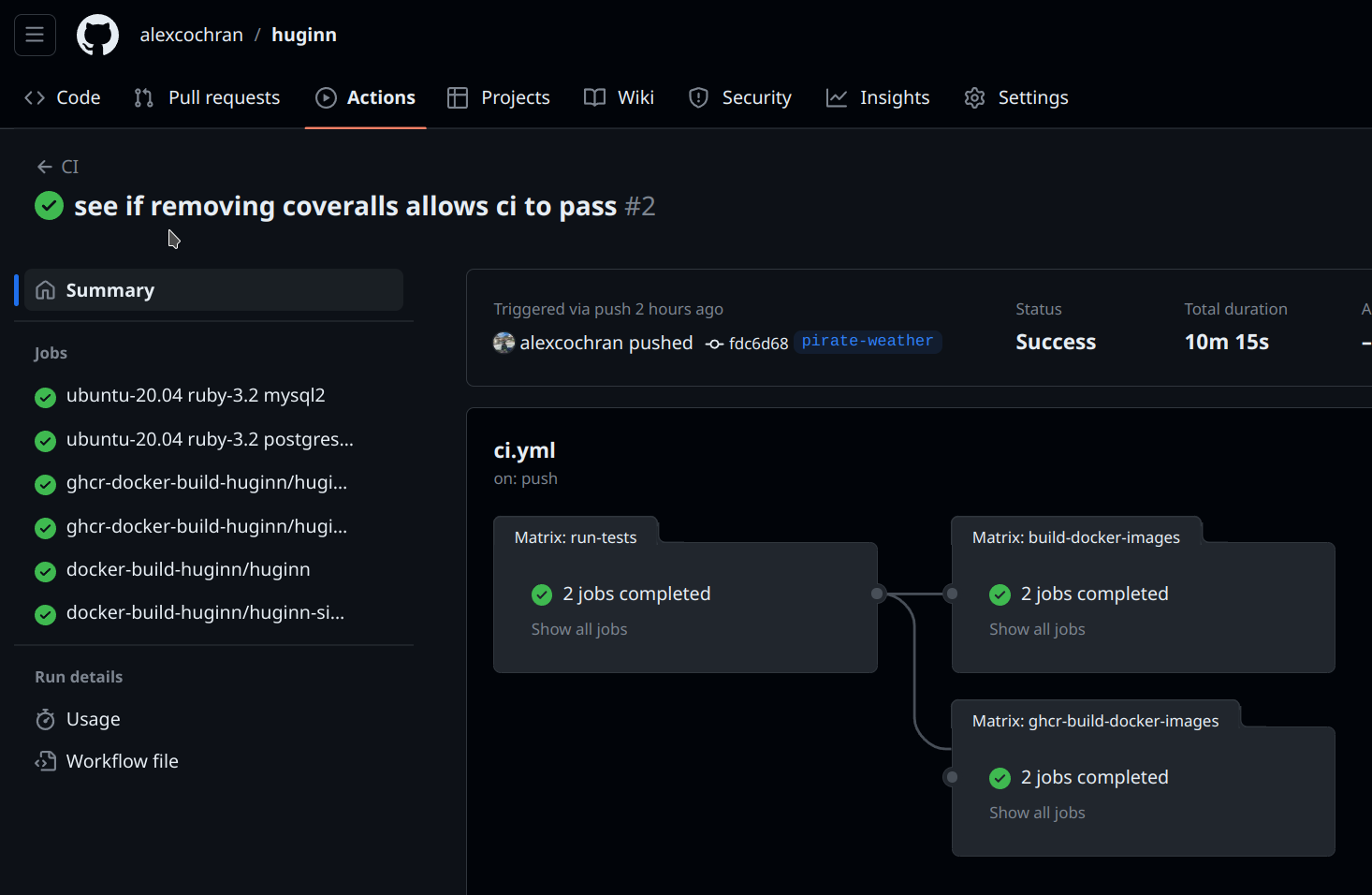1372x895 pixels.
Task: Open the Security tab
Action: tap(739, 97)
